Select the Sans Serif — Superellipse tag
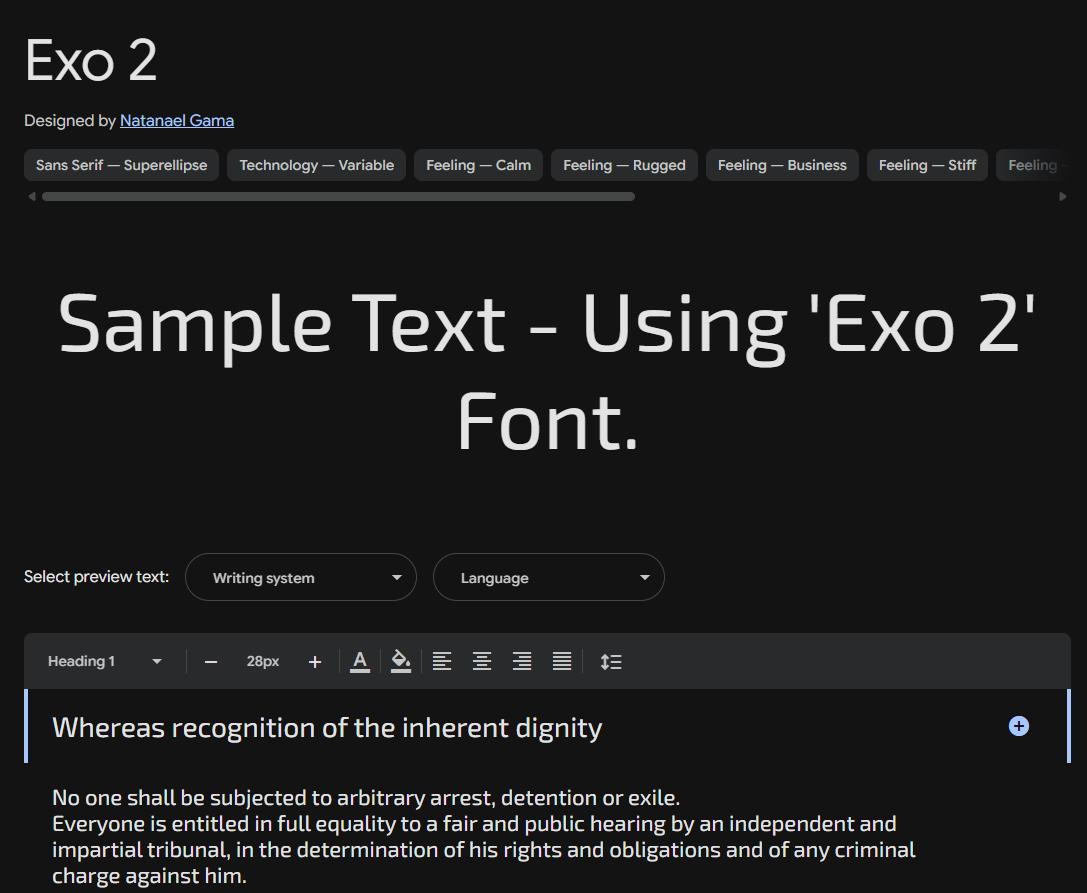Screen dimensions: 1087x893 point(121,165)
